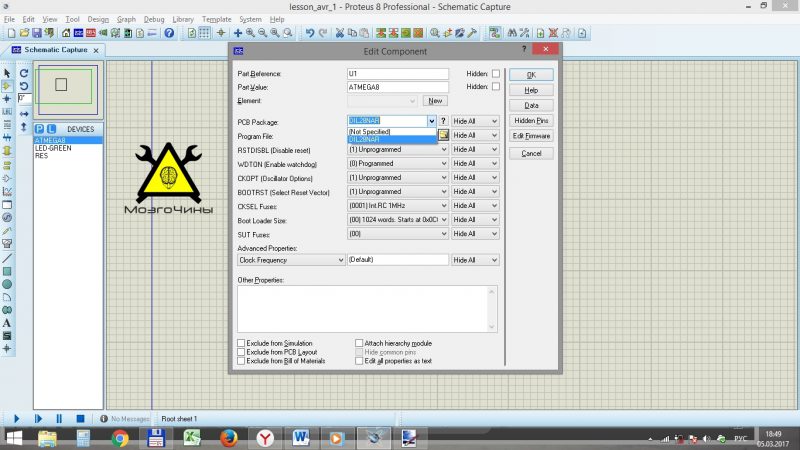Save project with floppy disk icon
The width and height of the screenshot is (800, 450).
[x=37, y=33]
